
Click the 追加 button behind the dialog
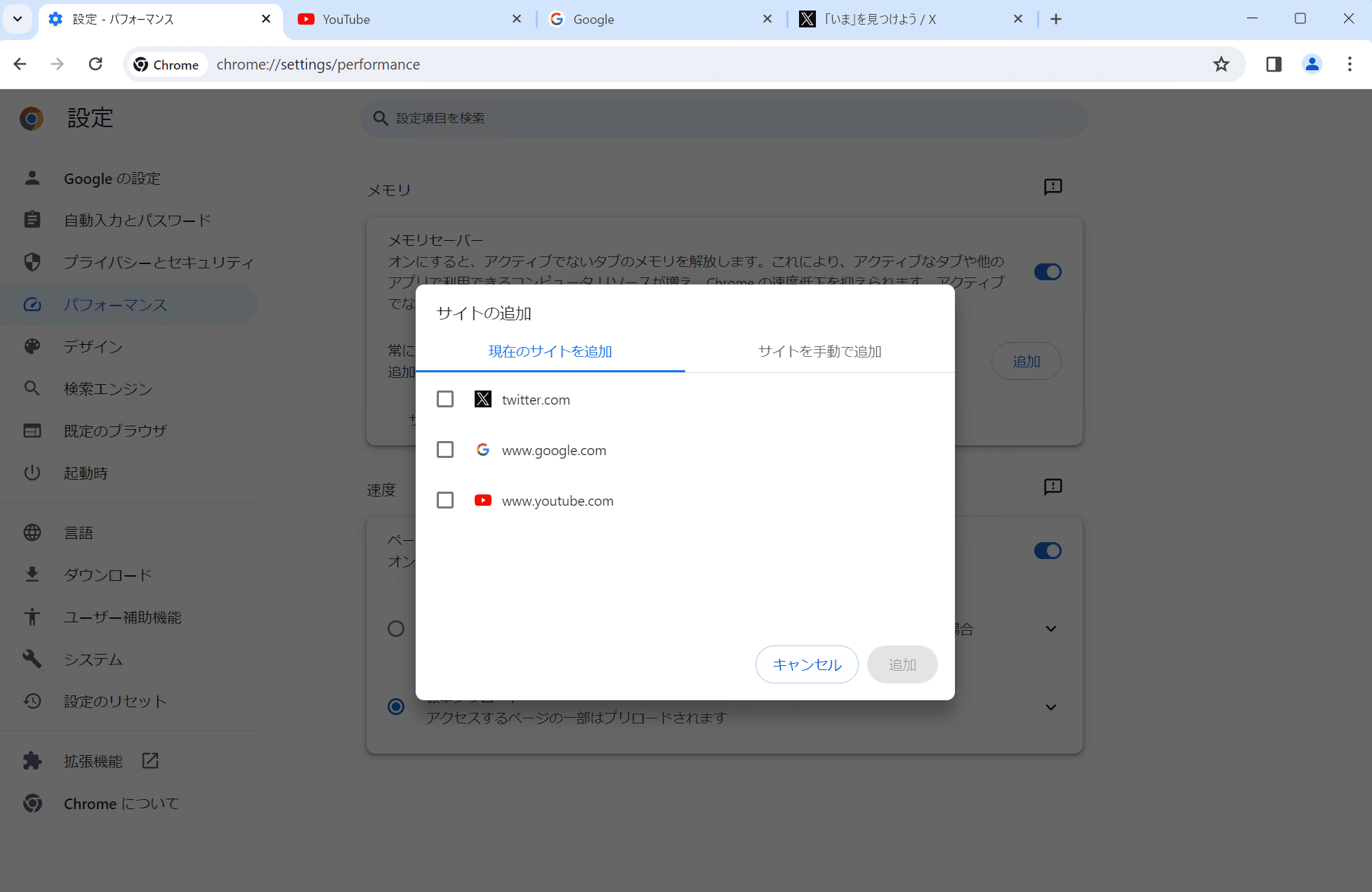(1026, 361)
